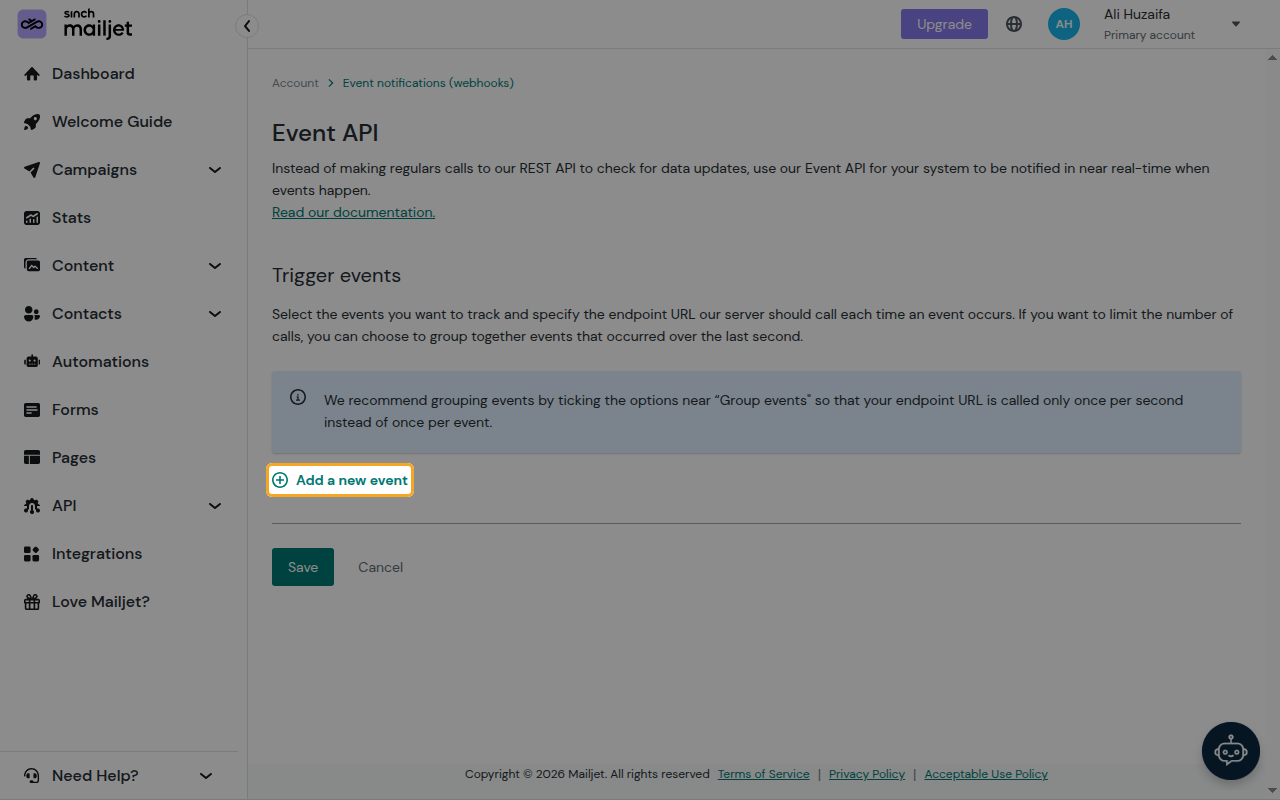The image size is (1280, 800).
Task: Click the Sinch Mailjet logo
Action: tap(75, 24)
